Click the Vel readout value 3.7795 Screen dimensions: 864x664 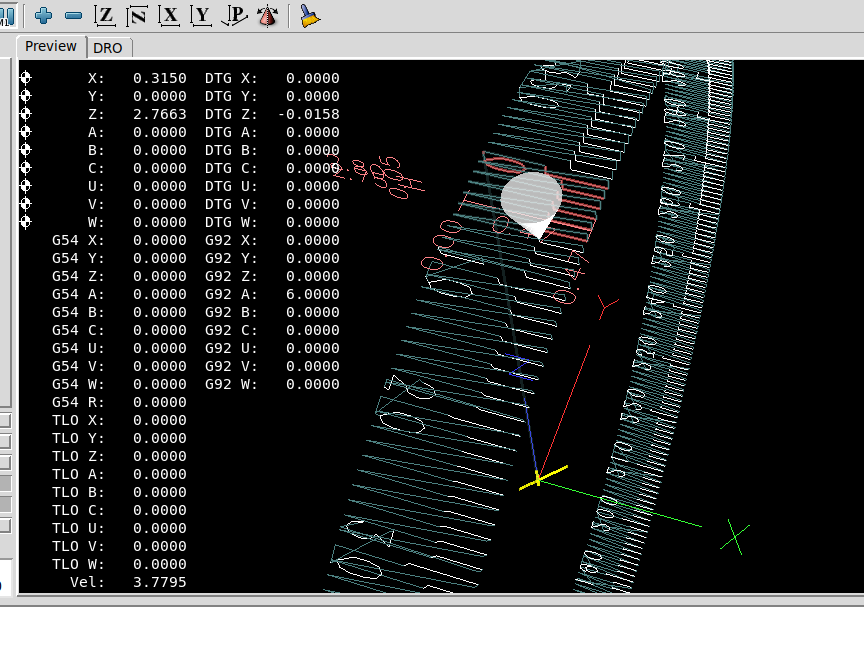tap(159, 582)
